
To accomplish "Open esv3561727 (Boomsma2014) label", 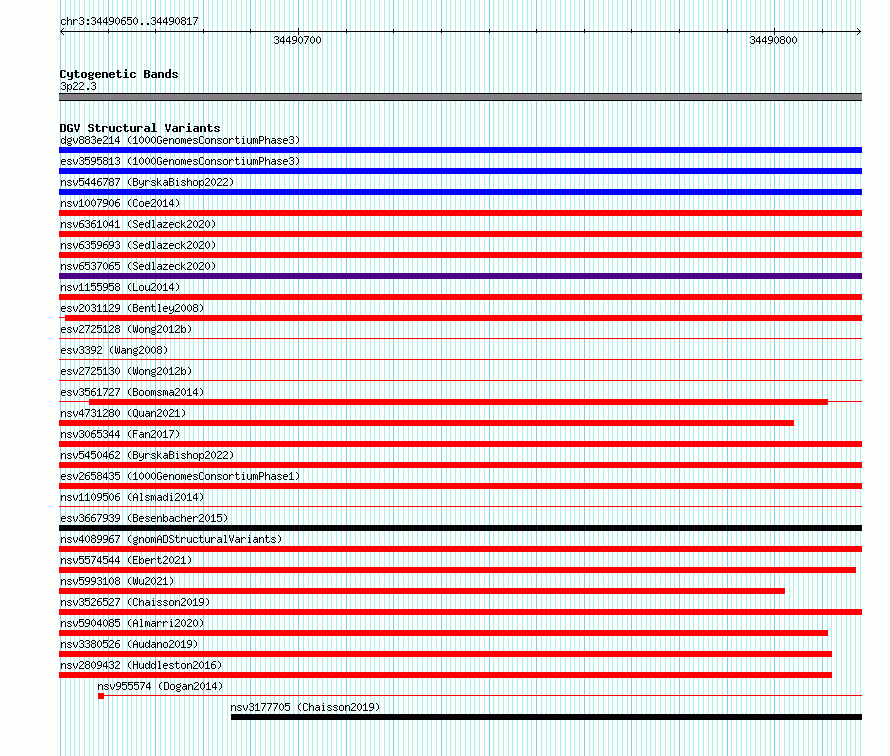I will click(x=132, y=392).
